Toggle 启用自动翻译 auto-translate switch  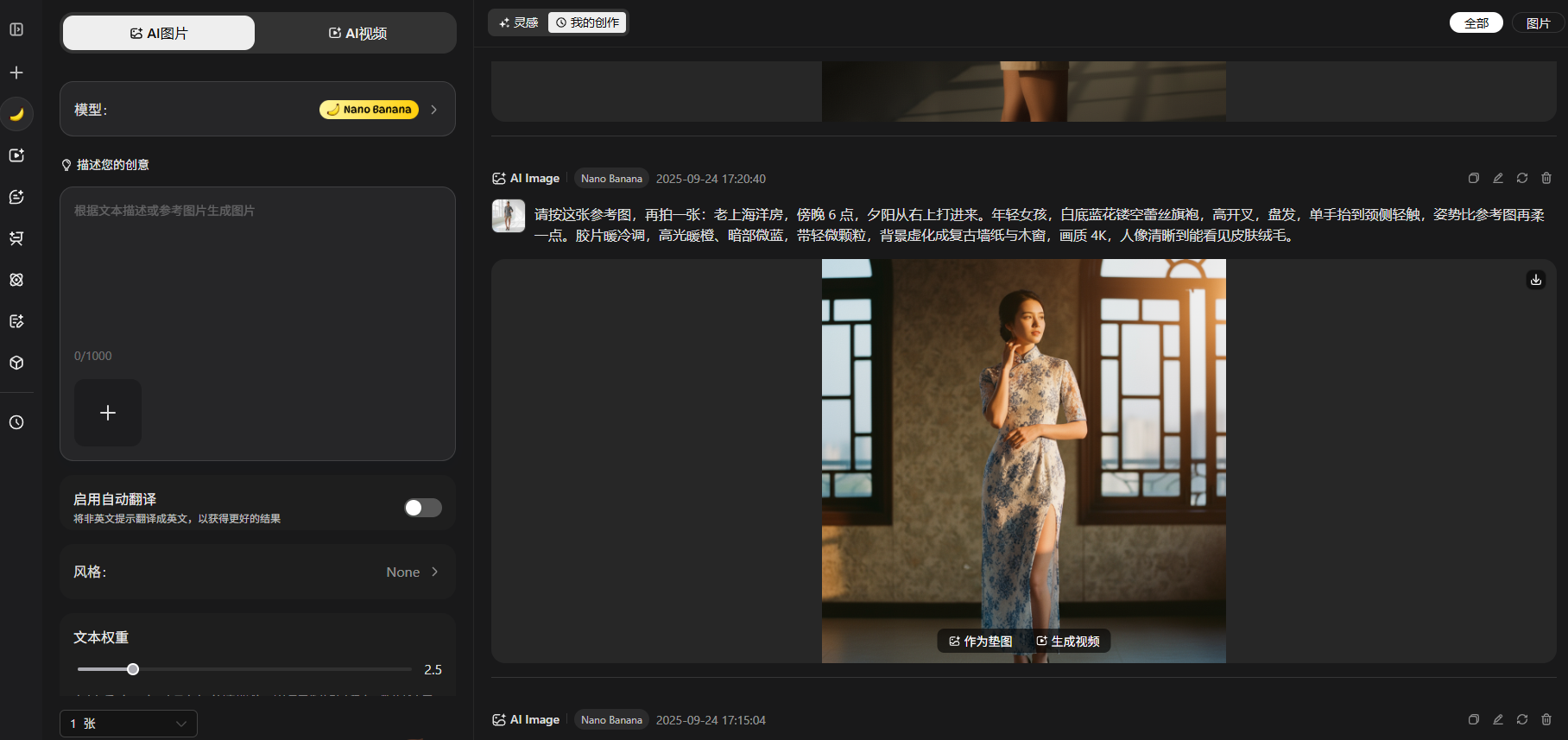[x=423, y=508]
